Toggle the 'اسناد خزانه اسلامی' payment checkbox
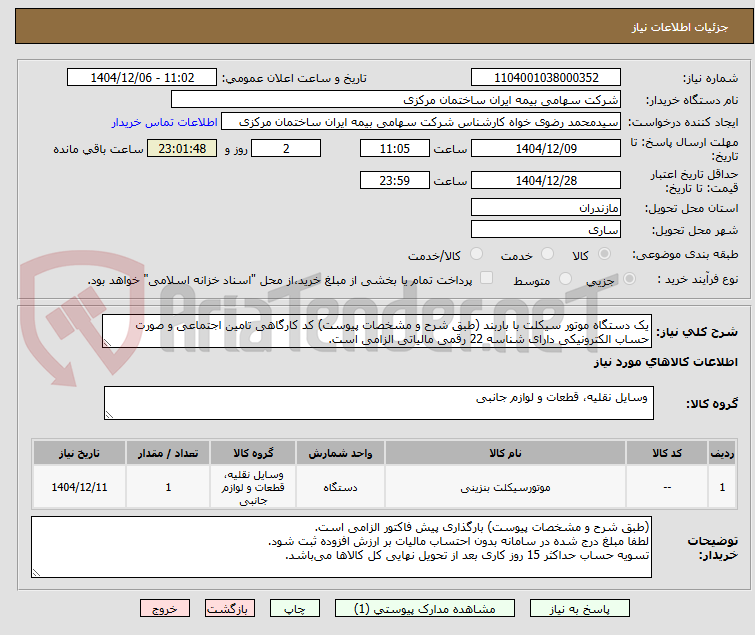755x635 pixels. click(487, 278)
